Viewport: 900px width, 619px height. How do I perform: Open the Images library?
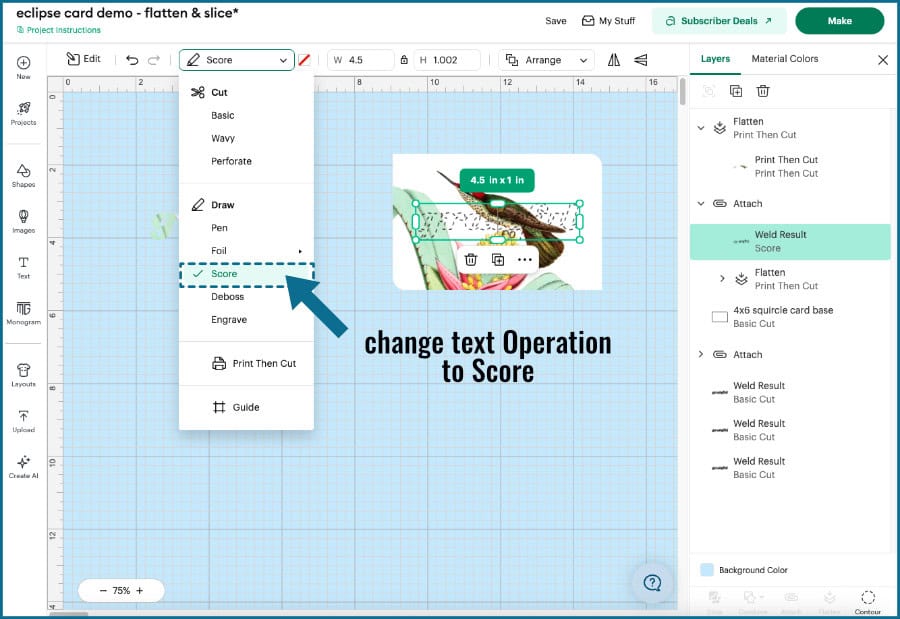(24, 221)
